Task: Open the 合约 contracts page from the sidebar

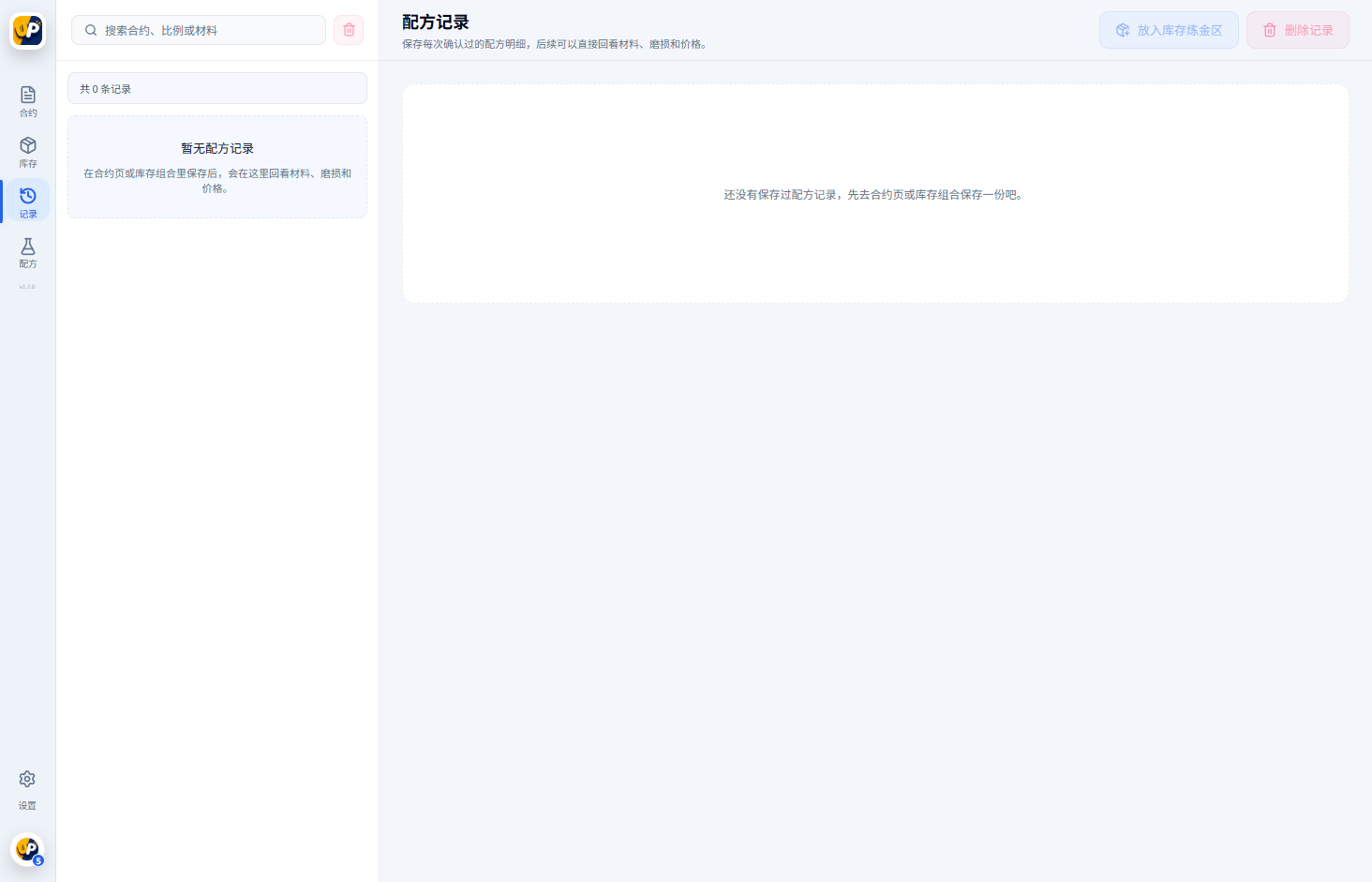Action: [x=27, y=100]
